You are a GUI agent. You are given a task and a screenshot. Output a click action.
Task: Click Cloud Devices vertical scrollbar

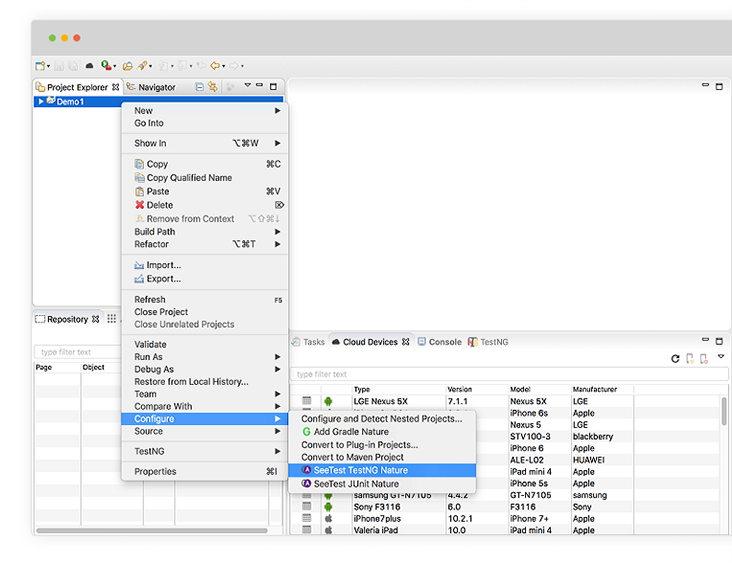(724, 411)
